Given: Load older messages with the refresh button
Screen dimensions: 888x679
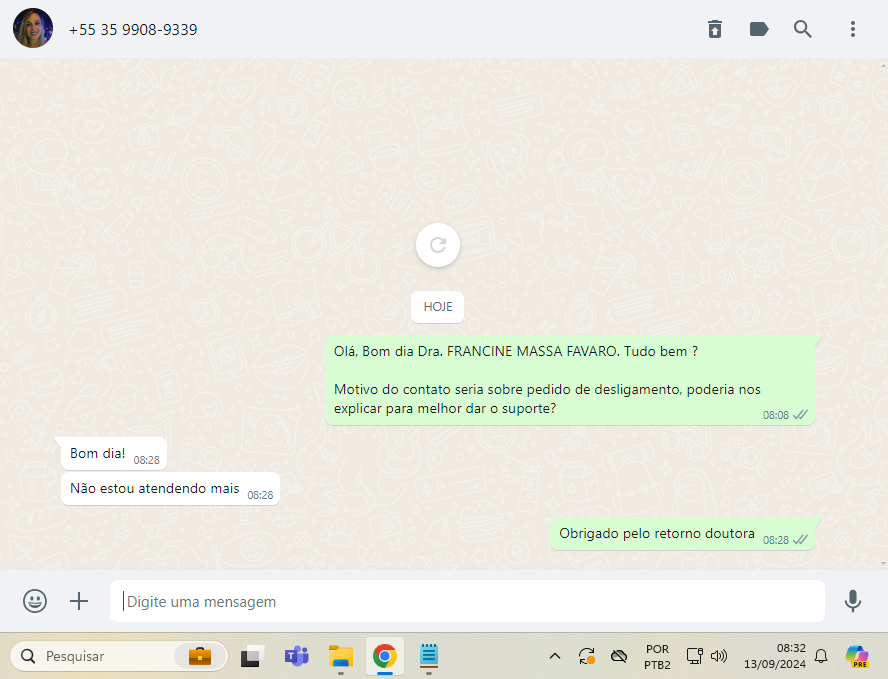Looking at the screenshot, I should point(437,245).
